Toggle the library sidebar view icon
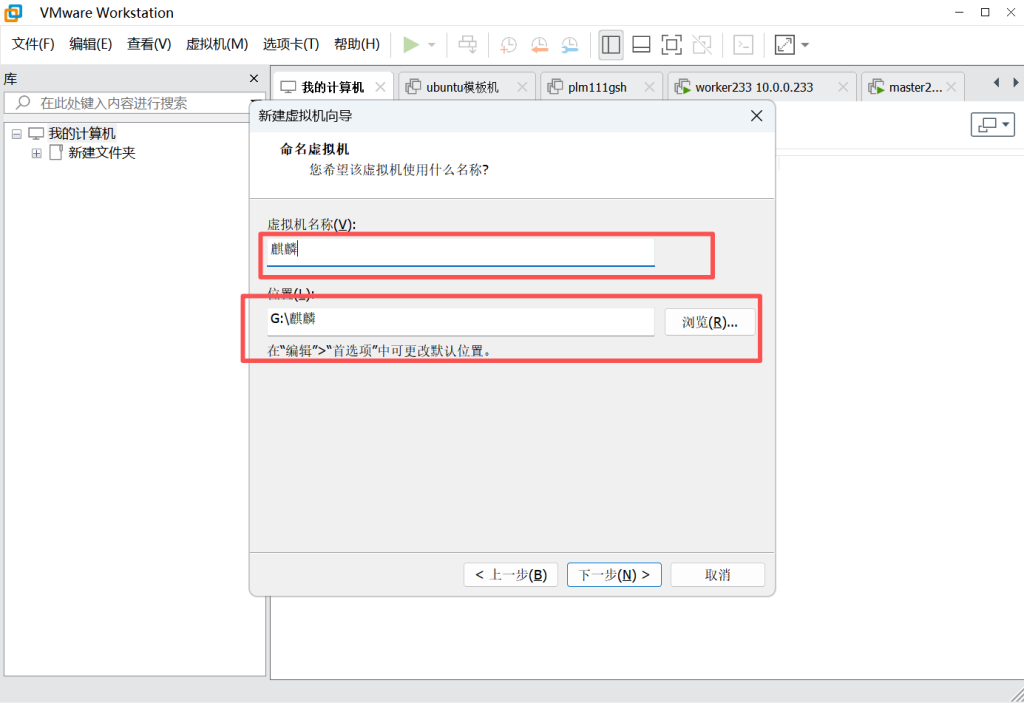Viewport: 1024px width, 703px height. pyautogui.click(x=611, y=45)
